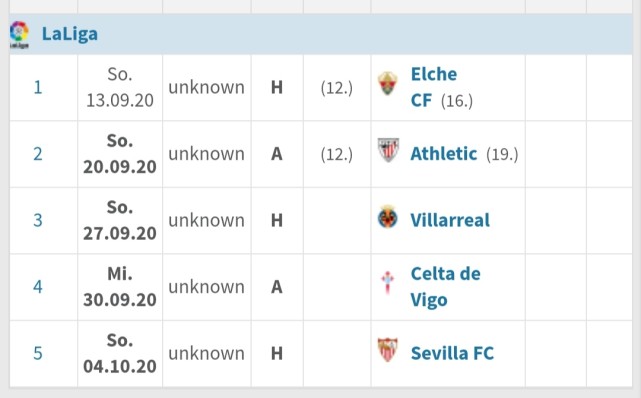Open the Athletic team link

click(444, 154)
